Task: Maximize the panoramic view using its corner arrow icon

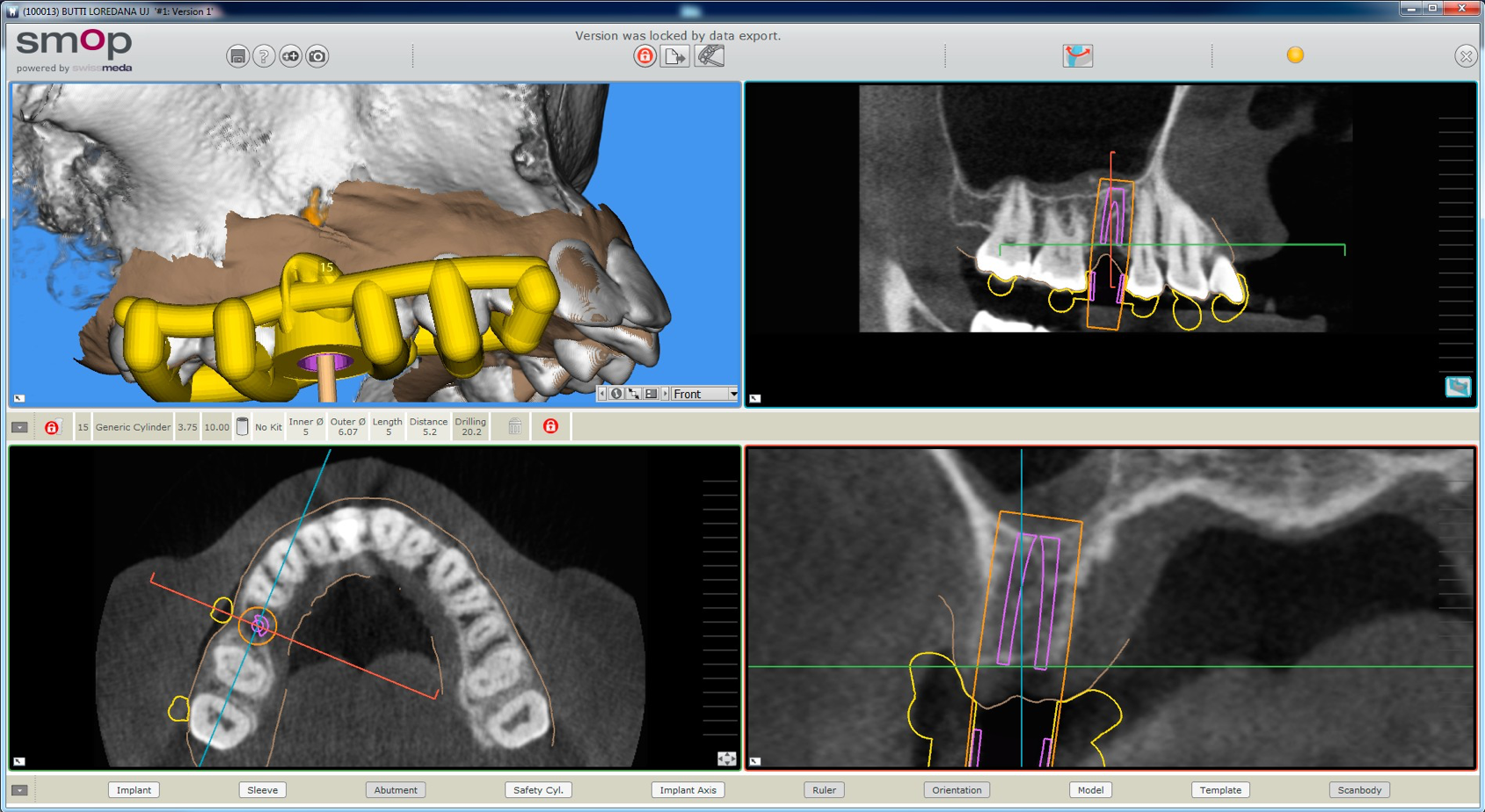Action: pyautogui.click(x=754, y=398)
